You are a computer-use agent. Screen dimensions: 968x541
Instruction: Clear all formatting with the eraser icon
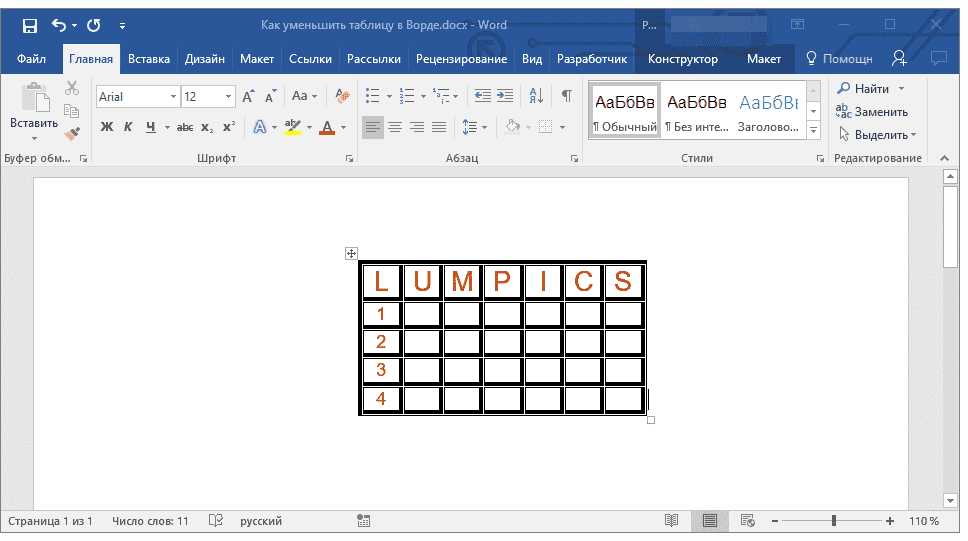(x=343, y=96)
